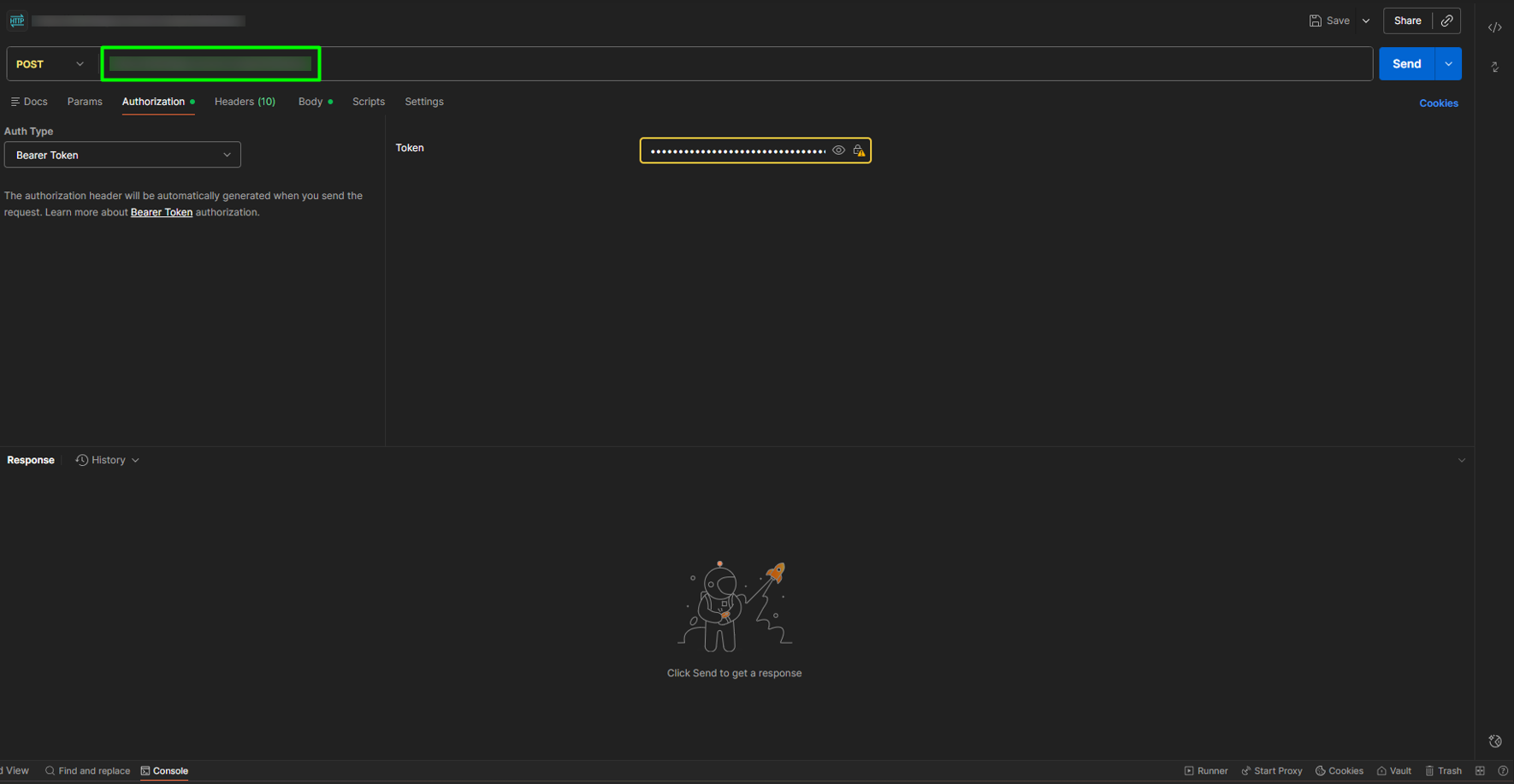This screenshot has width=1514, height=784.
Task: Click the masked Token input field
Action: click(x=736, y=150)
